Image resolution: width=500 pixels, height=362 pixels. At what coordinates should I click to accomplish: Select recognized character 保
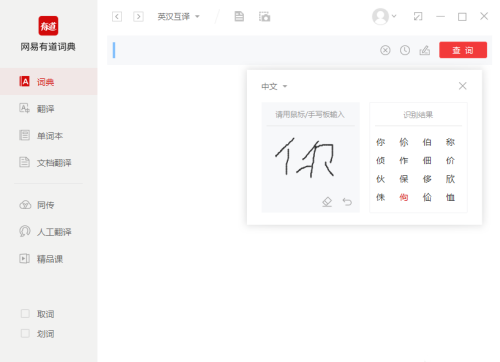pyautogui.click(x=404, y=179)
